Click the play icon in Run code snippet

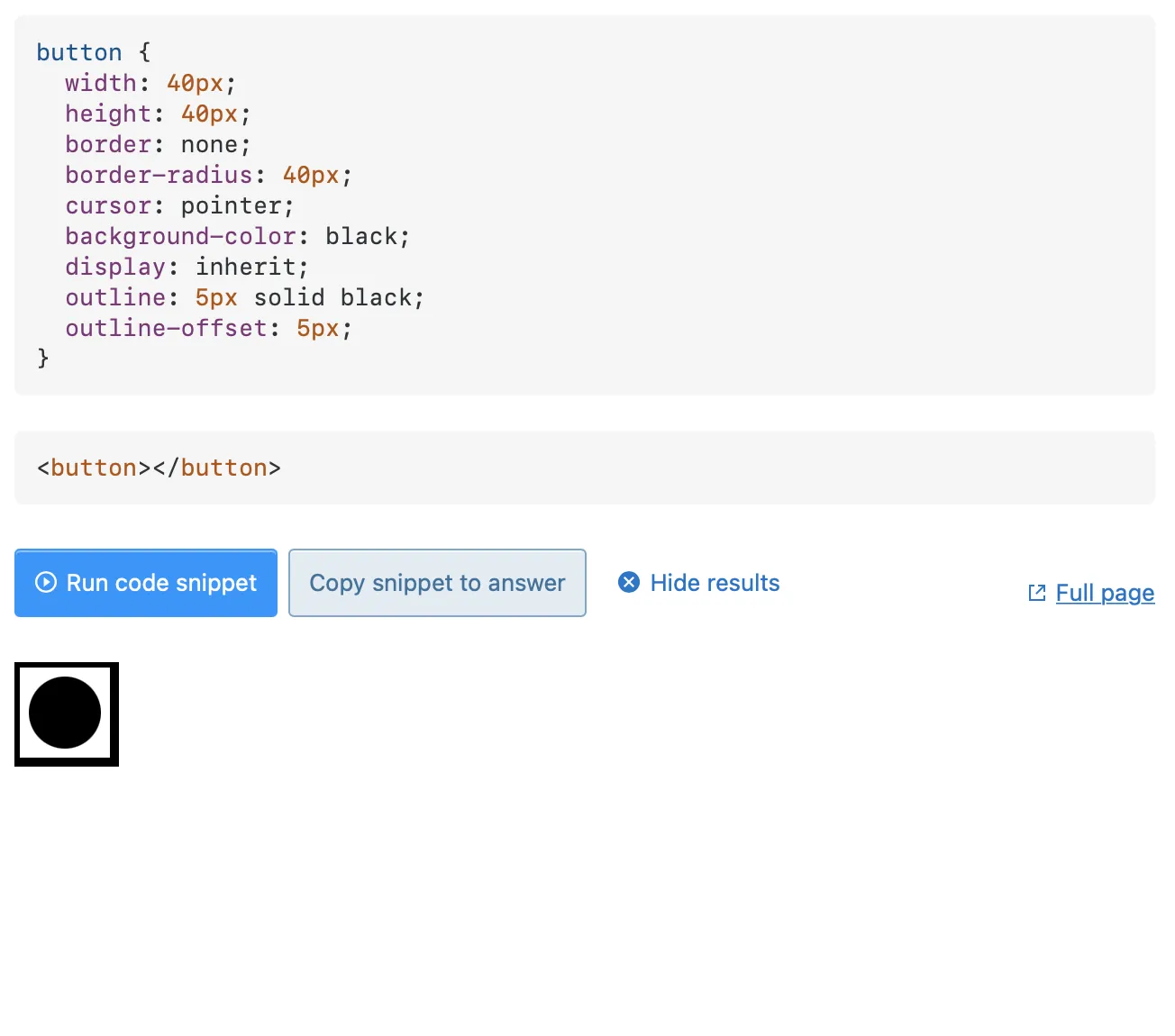[46, 583]
